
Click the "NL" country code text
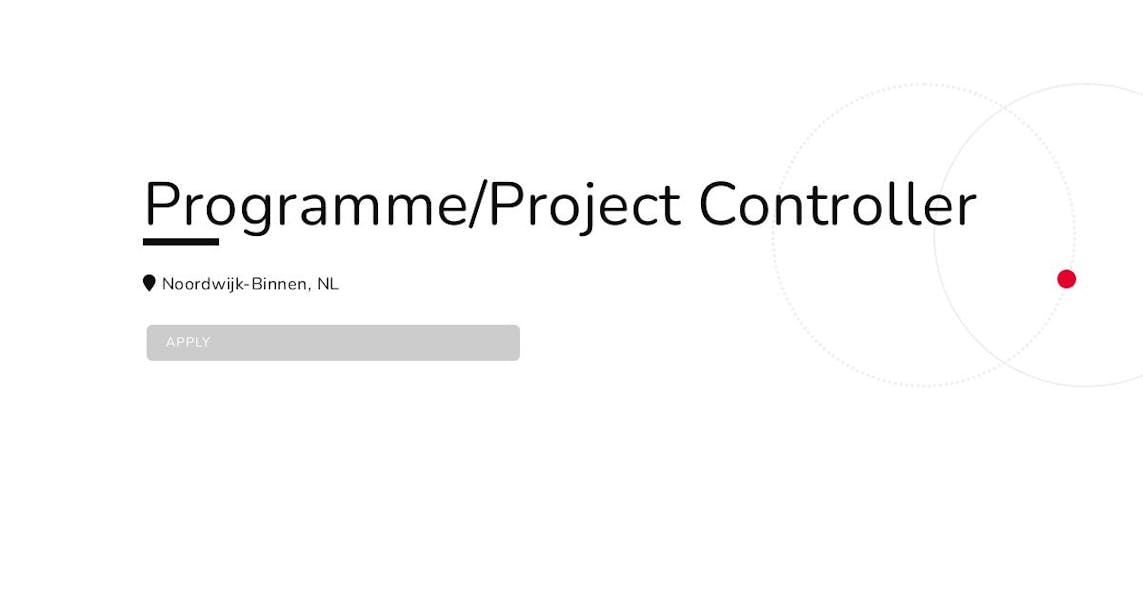[328, 284]
